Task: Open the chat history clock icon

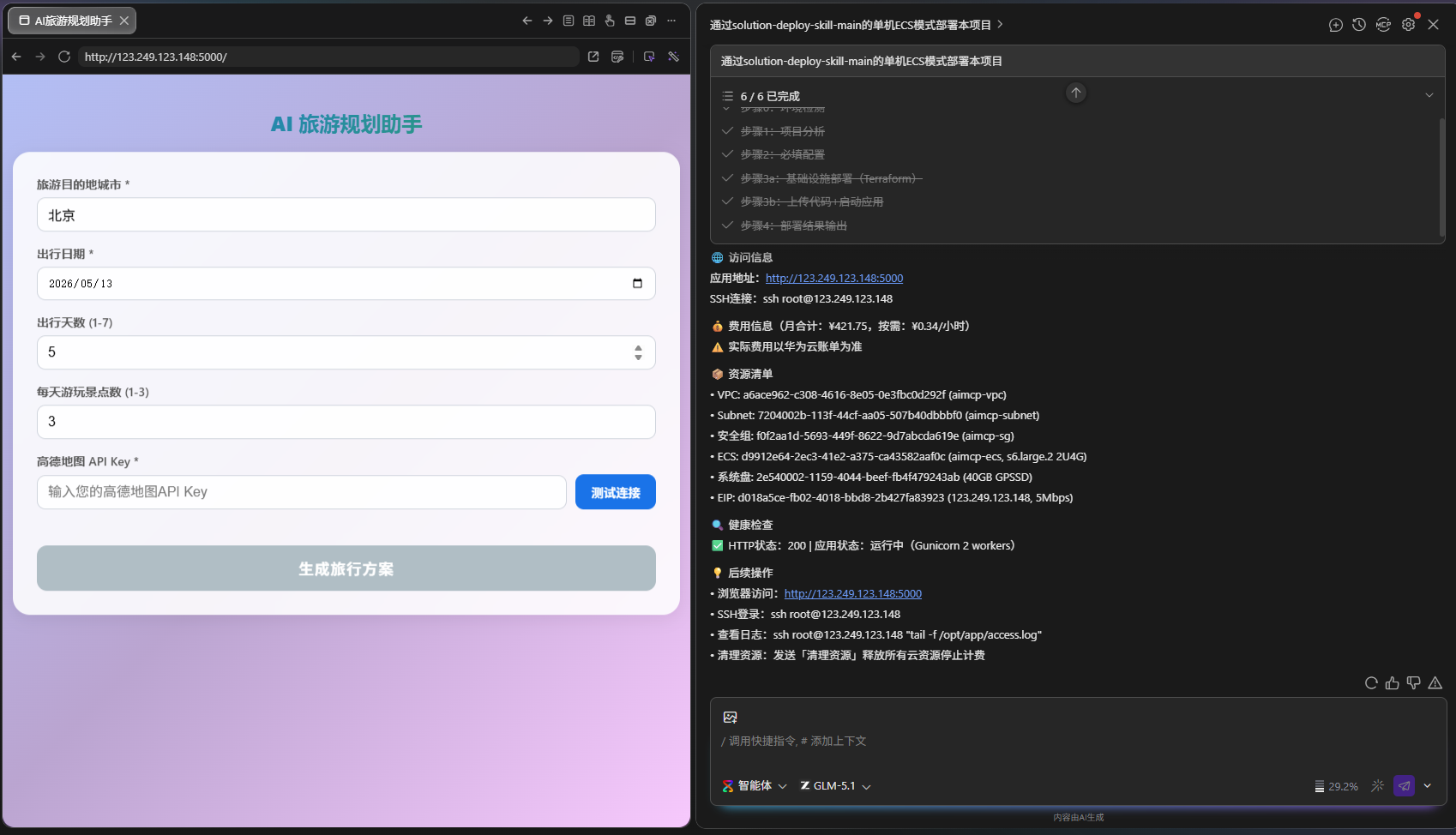Action: [x=1359, y=25]
